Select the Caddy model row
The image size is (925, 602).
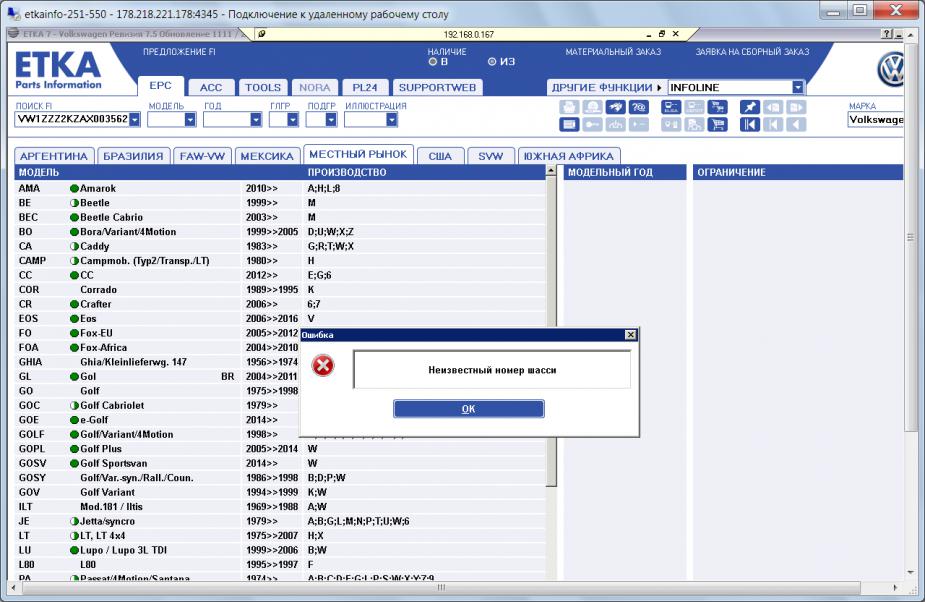pos(280,246)
